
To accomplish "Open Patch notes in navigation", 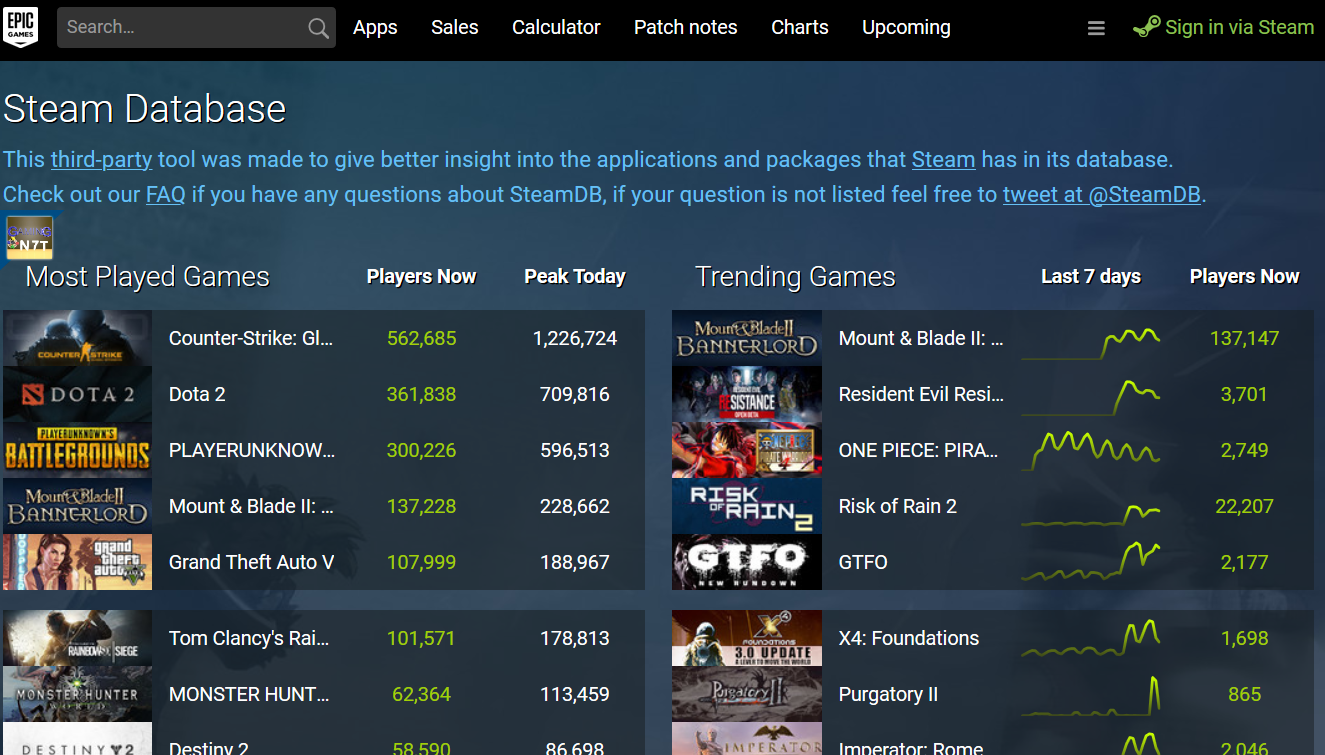I will pyautogui.click(x=686, y=28).
